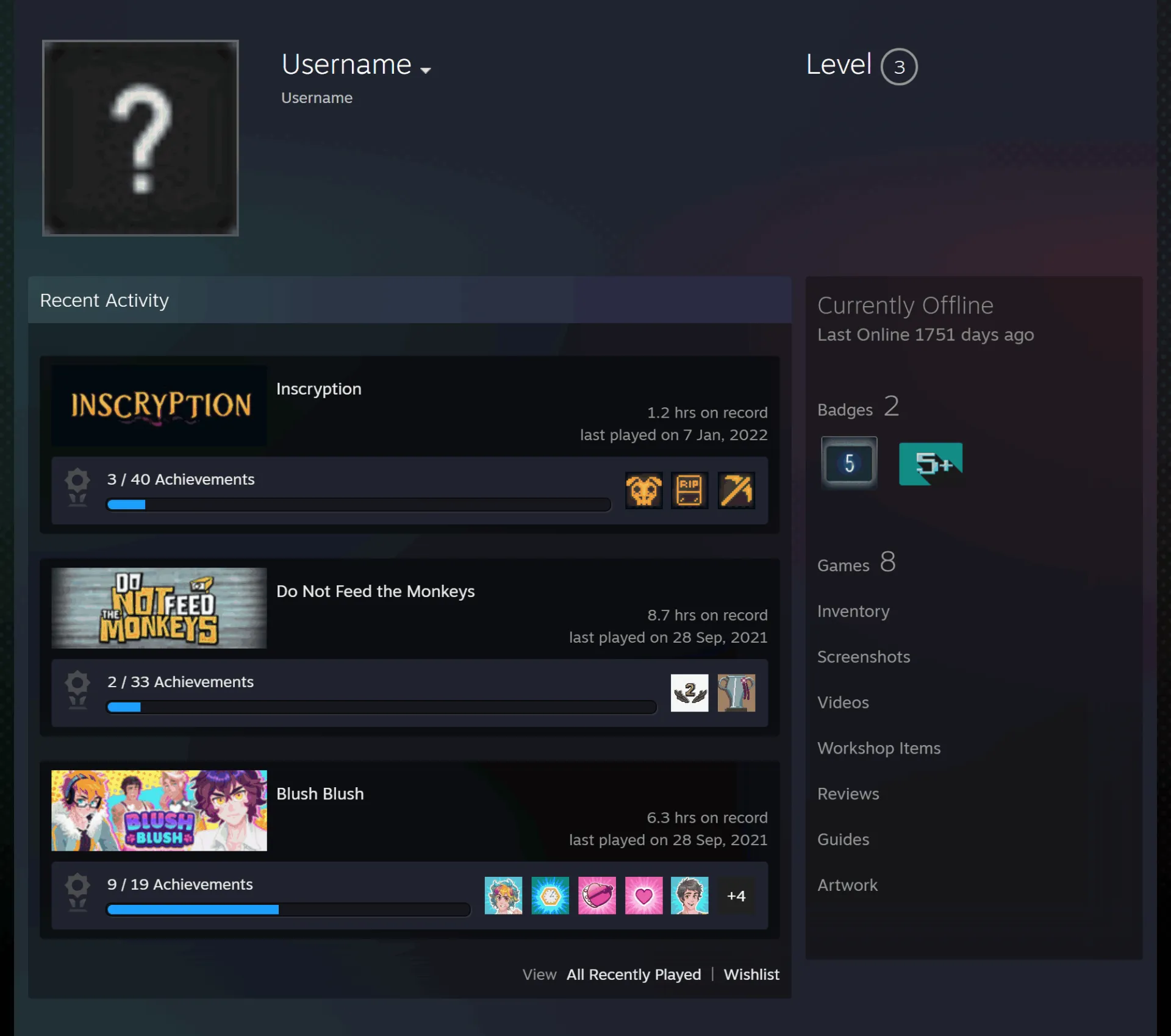Open the Inscryption game banner
The image size is (1171, 1036).
point(159,405)
